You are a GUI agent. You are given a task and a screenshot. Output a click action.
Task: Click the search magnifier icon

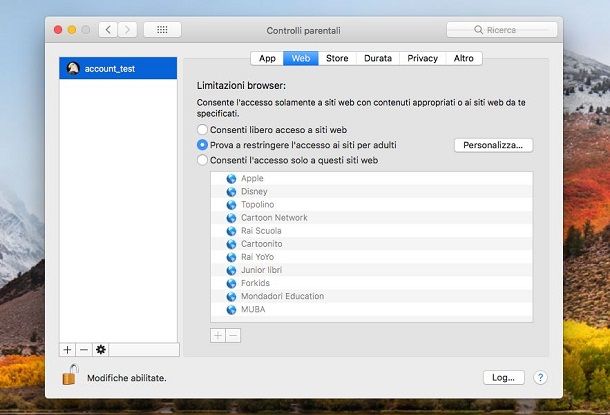click(479, 30)
